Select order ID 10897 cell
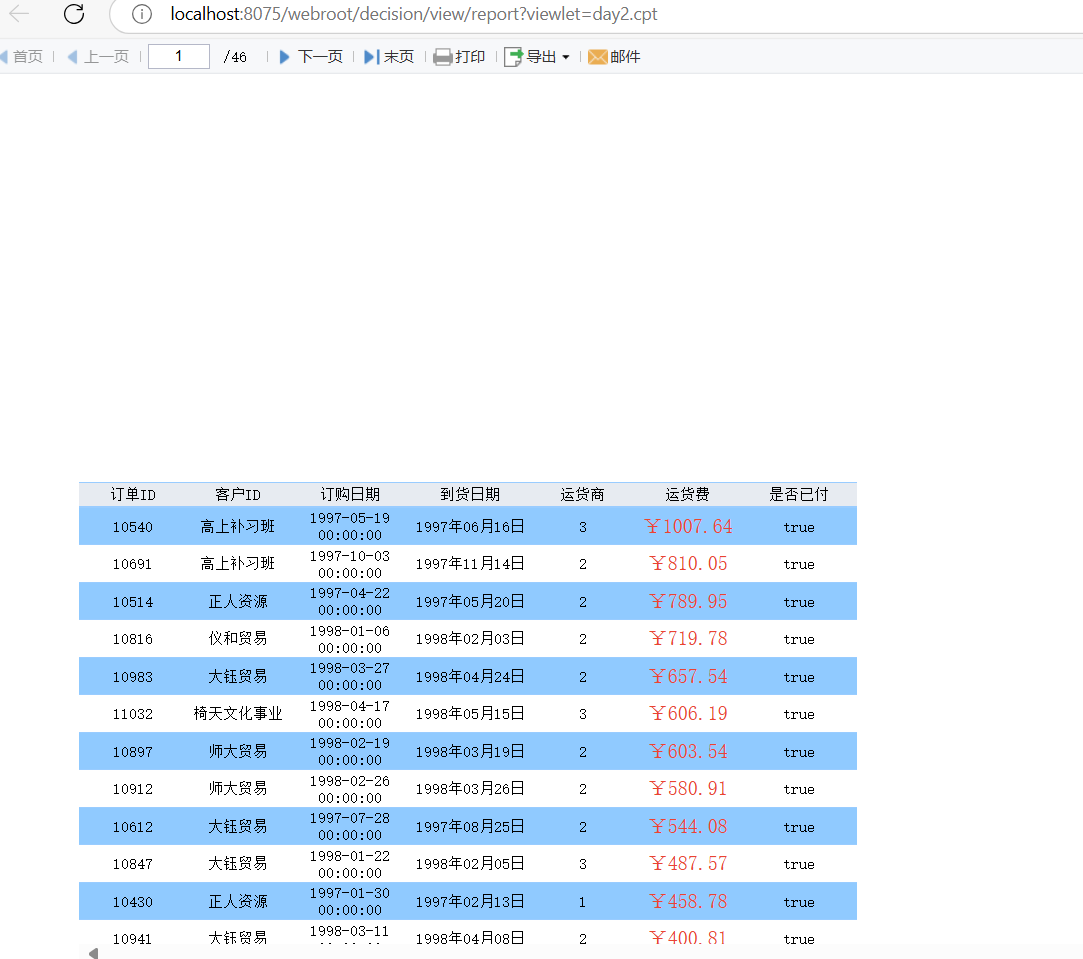 point(133,752)
